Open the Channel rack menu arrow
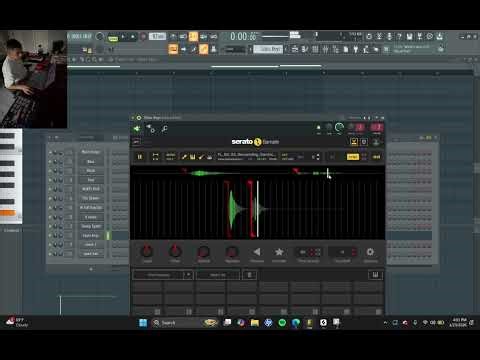This screenshot has height=360, width=480. [50, 137]
